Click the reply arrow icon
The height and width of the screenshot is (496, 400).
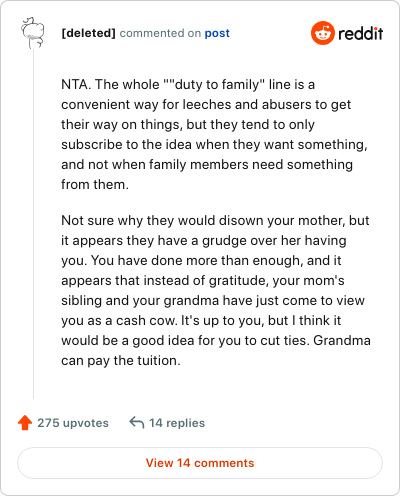pos(137,422)
